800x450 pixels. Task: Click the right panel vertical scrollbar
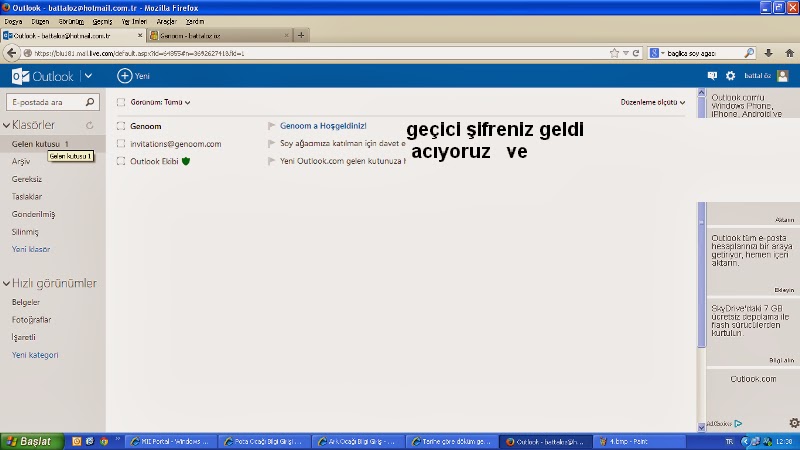click(702, 260)
